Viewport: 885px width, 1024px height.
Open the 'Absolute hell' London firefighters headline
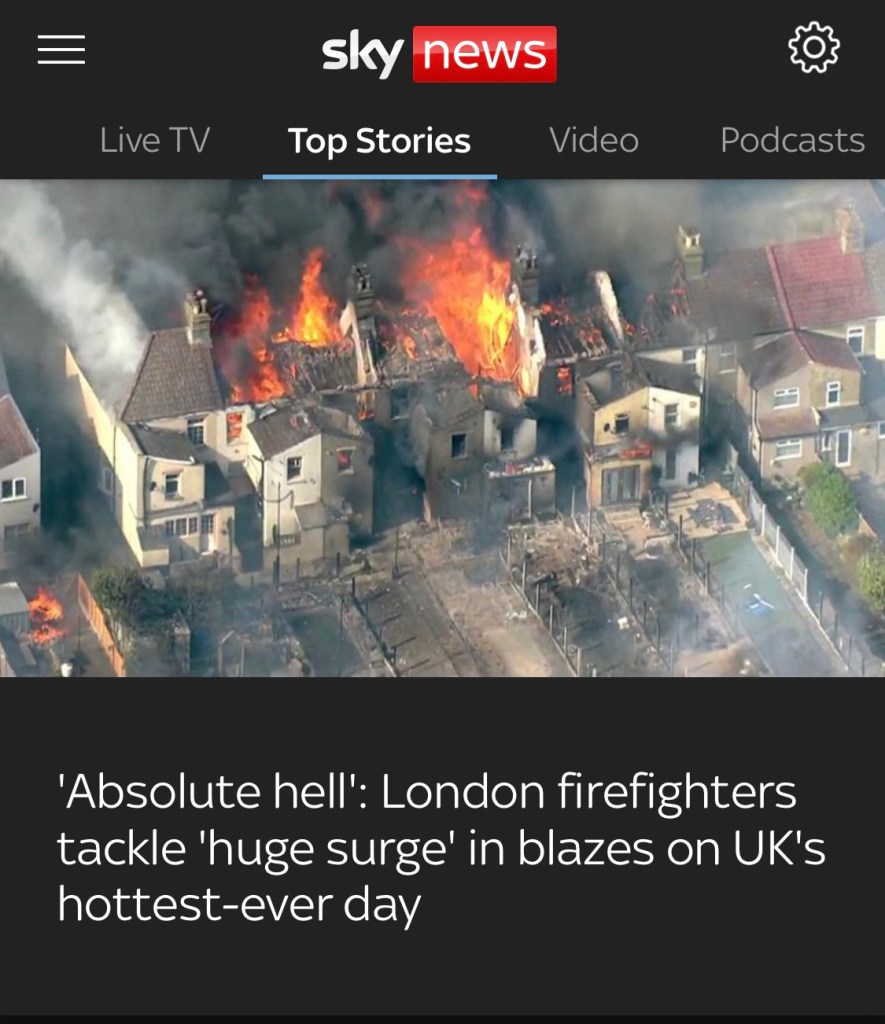[x=442, y=848]
